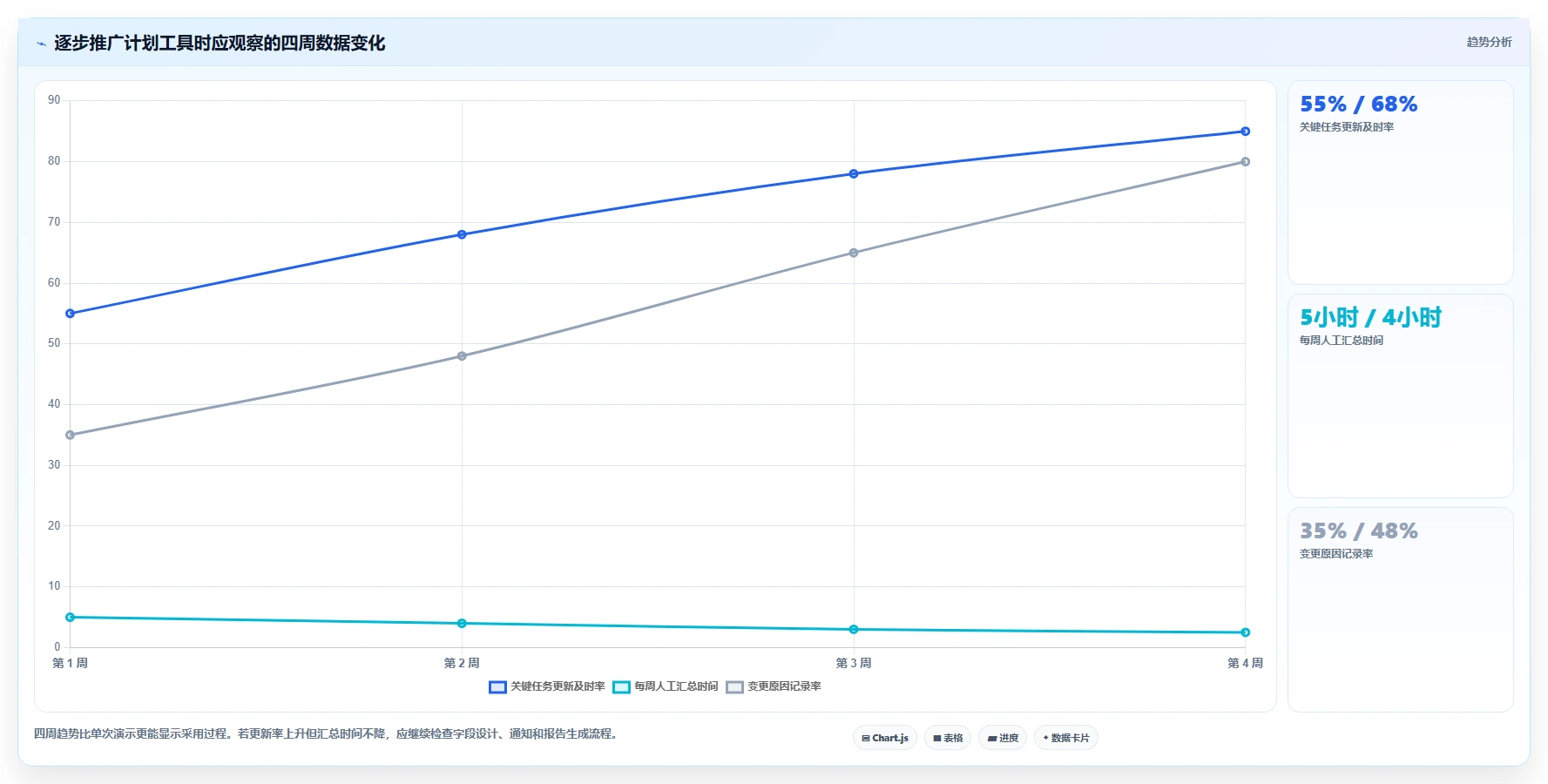1548x784 pixels.
Task: Click the gray data point at 第 2 周 (48)
Action: [x=462, y=356]
